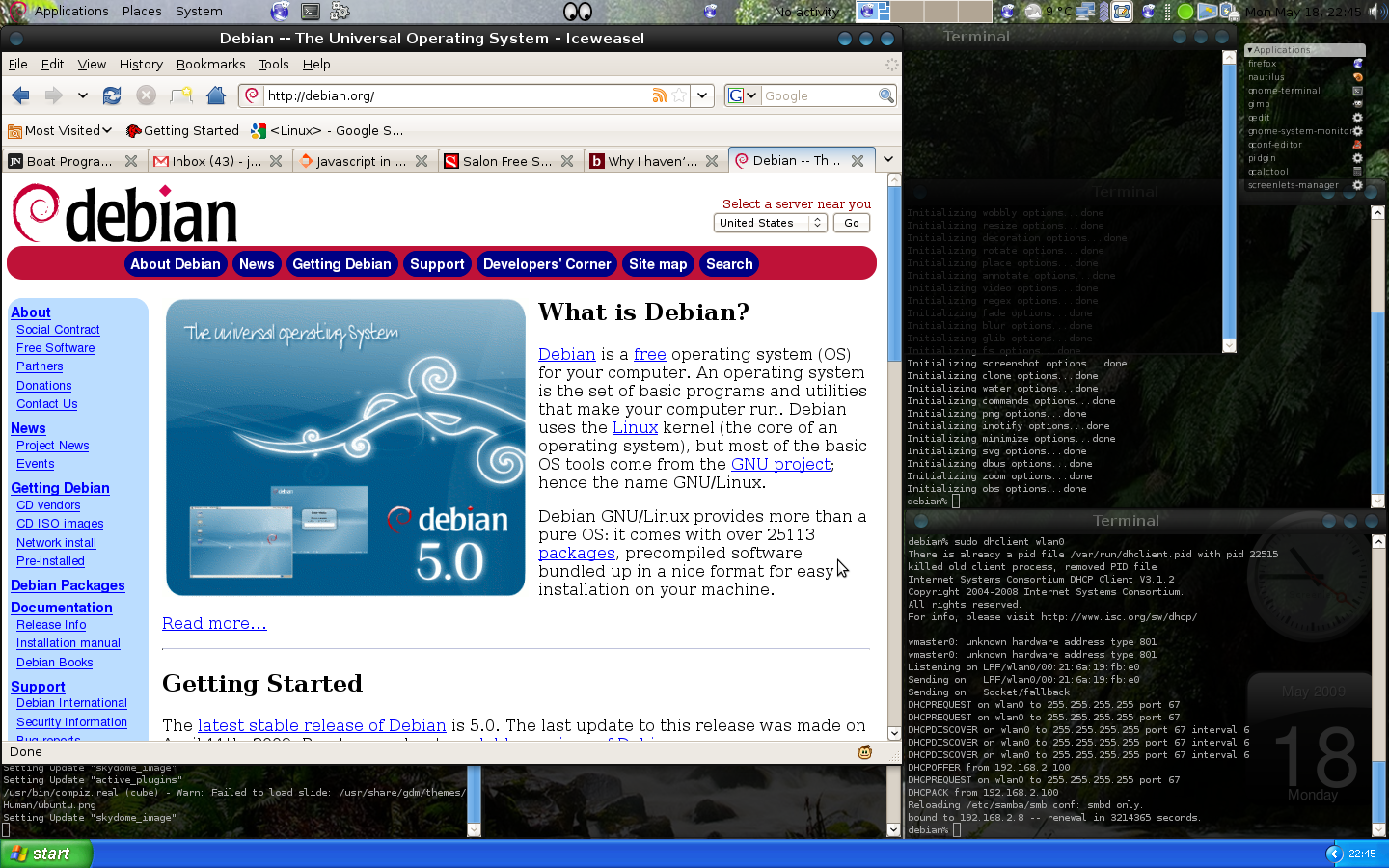Bookmark this page with the star icon
The height and width of the screenshot is (868, 1389).
(680, 95)
